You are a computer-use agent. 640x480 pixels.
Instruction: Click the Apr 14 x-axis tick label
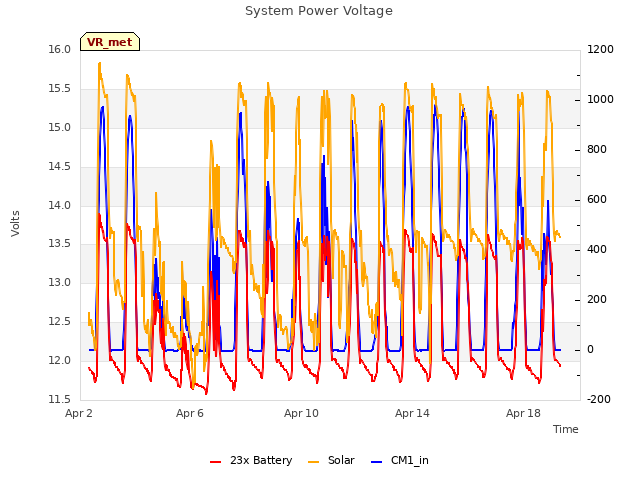tap(412, 413)
